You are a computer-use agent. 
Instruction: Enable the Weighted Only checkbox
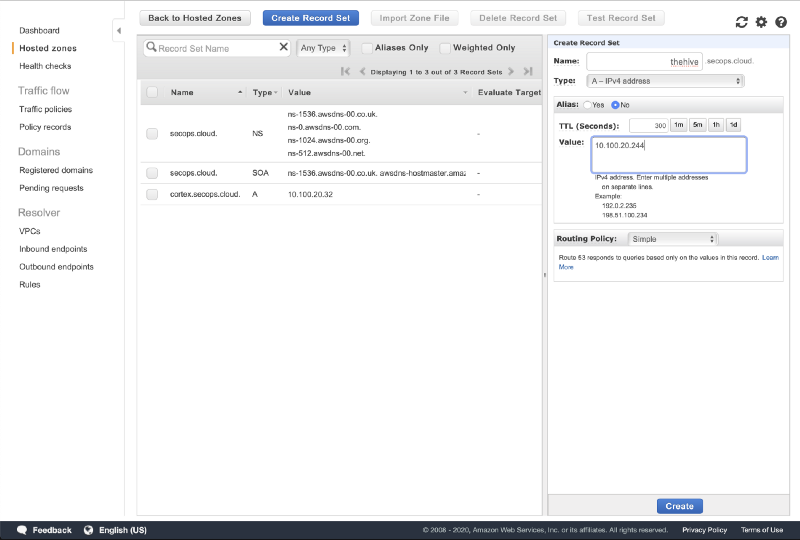click(445, 48)
